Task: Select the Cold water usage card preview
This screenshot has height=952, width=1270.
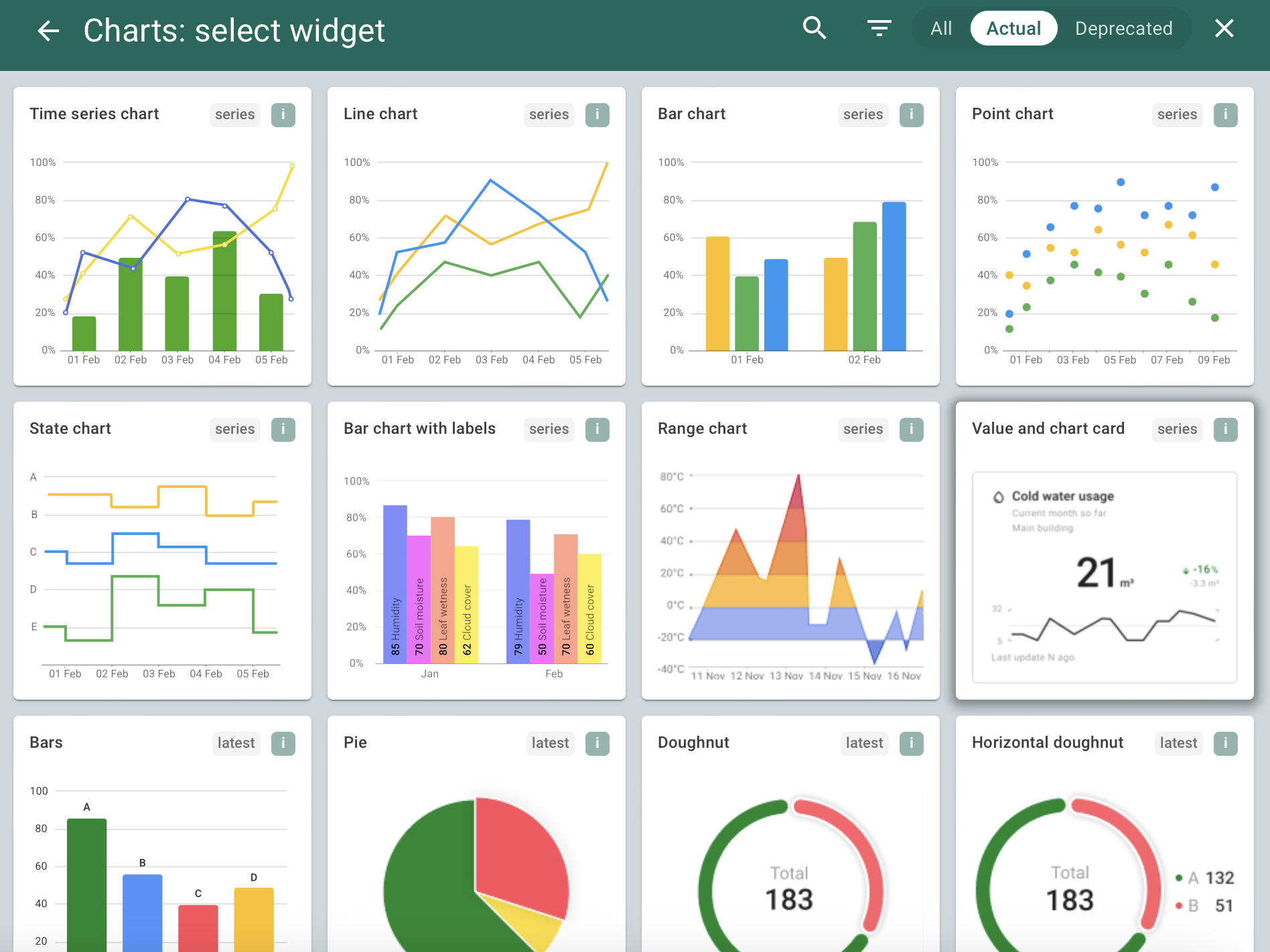Action: click(1105, 577)
